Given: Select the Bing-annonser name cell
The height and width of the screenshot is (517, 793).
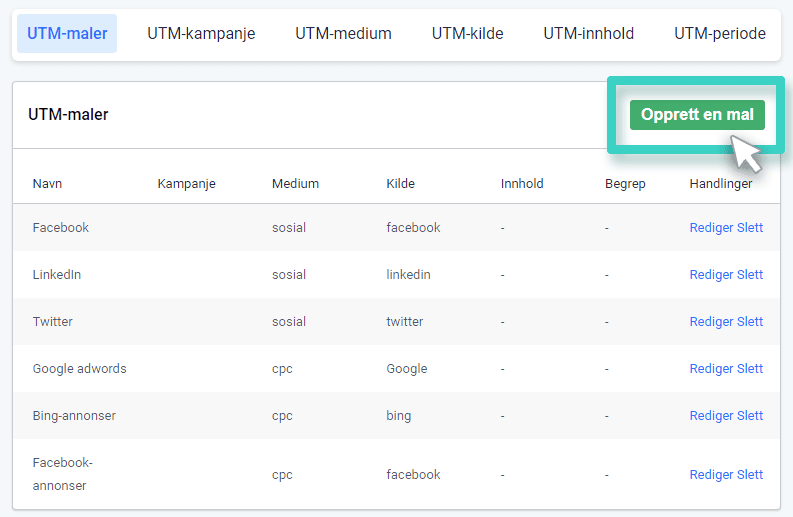Looking at the screenshot, I should click(x=74, y=416).
